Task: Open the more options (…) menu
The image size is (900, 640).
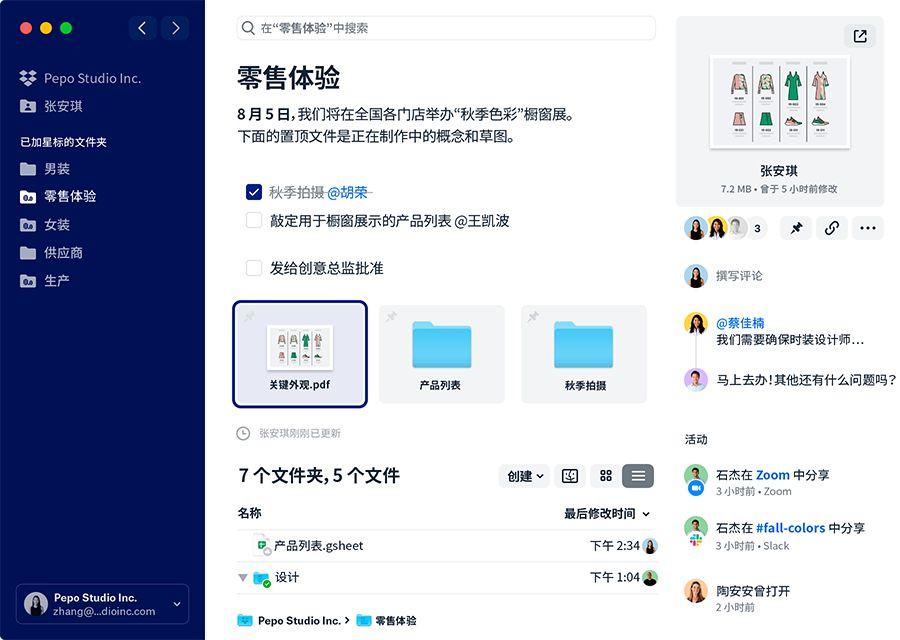Action: click(x=868, y=228)
